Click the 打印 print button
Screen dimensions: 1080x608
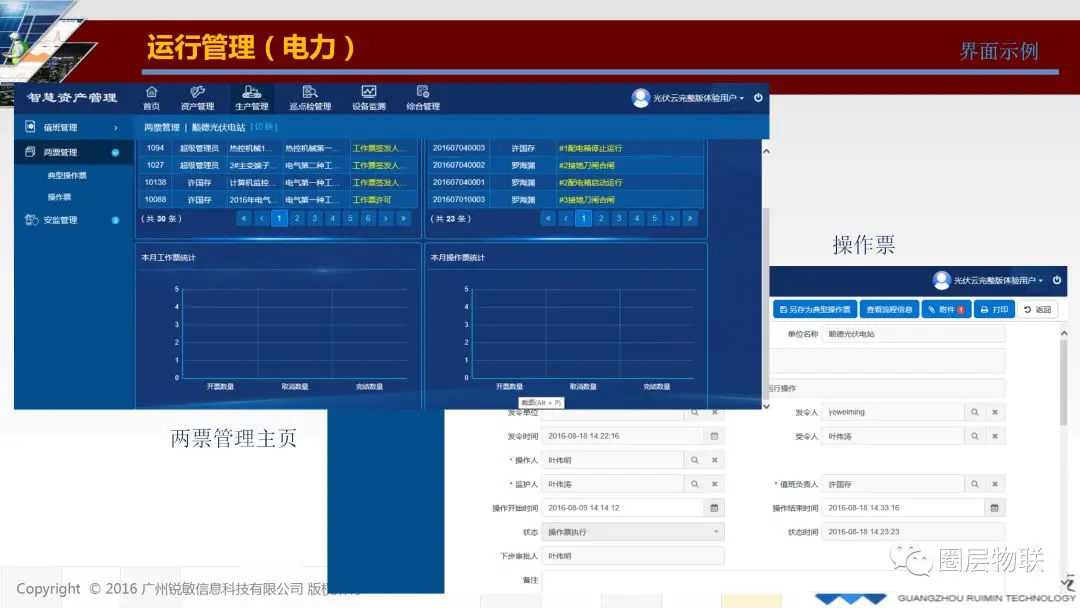(x=994, y=309)
